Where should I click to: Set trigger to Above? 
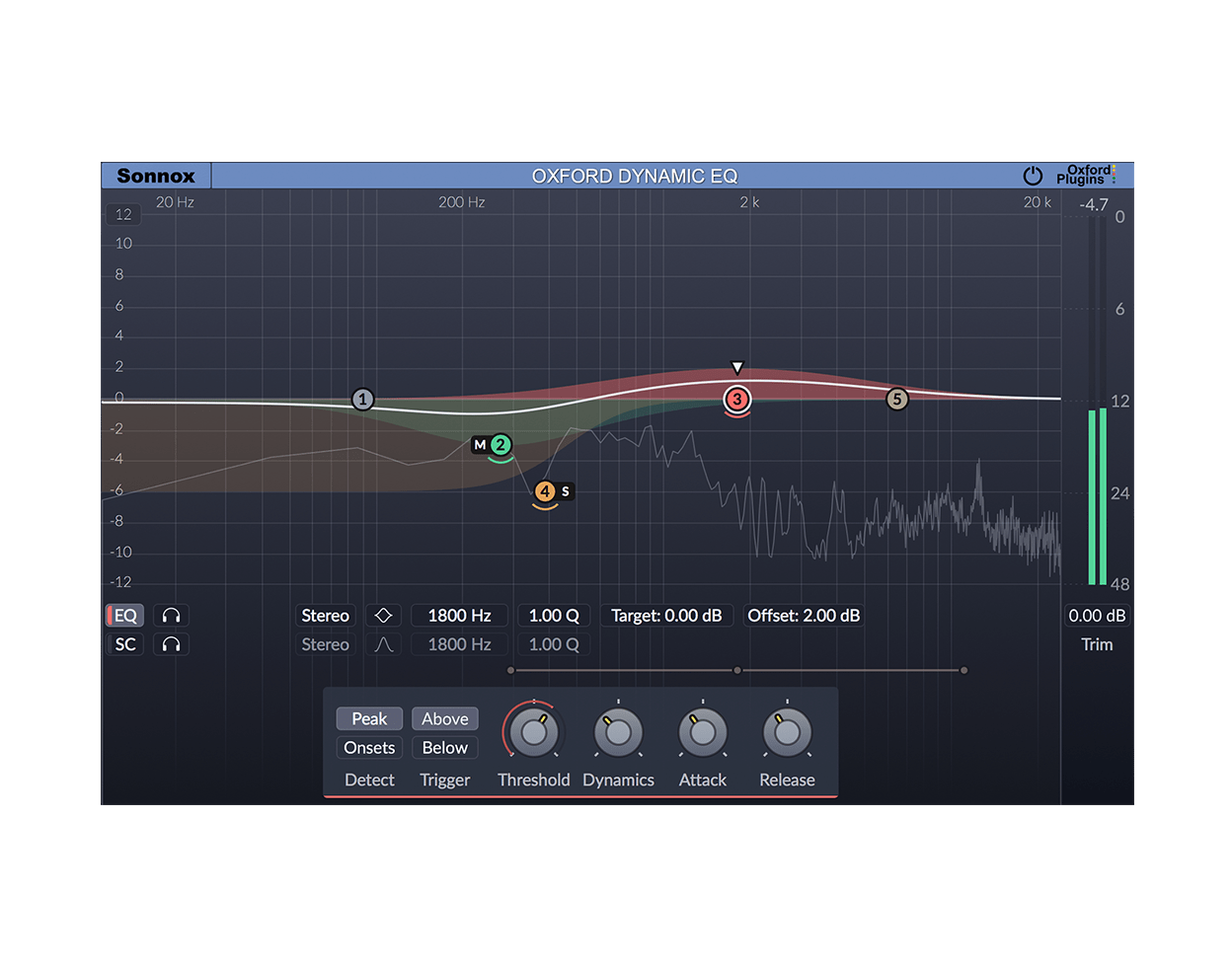pos(445,719)
